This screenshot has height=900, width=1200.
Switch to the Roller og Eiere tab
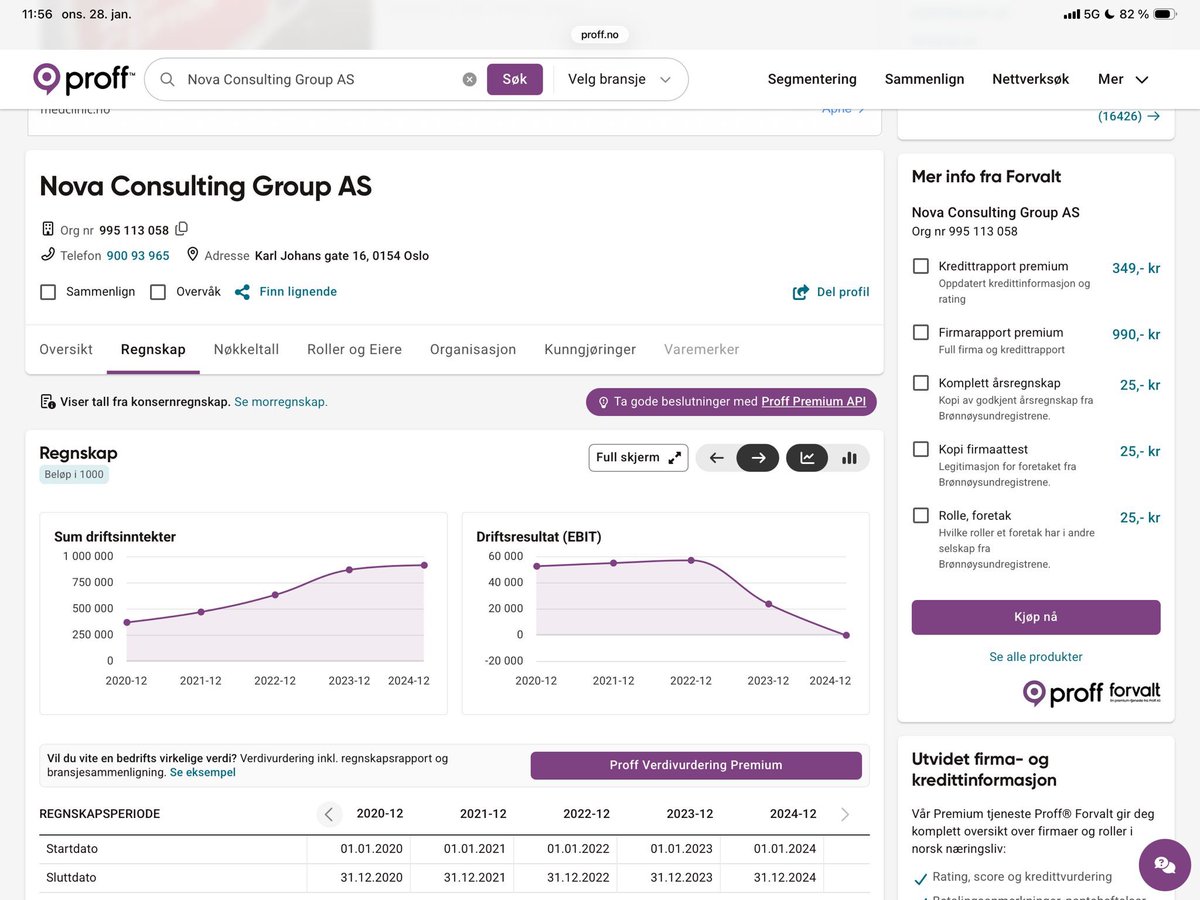[x=354, y=349]
